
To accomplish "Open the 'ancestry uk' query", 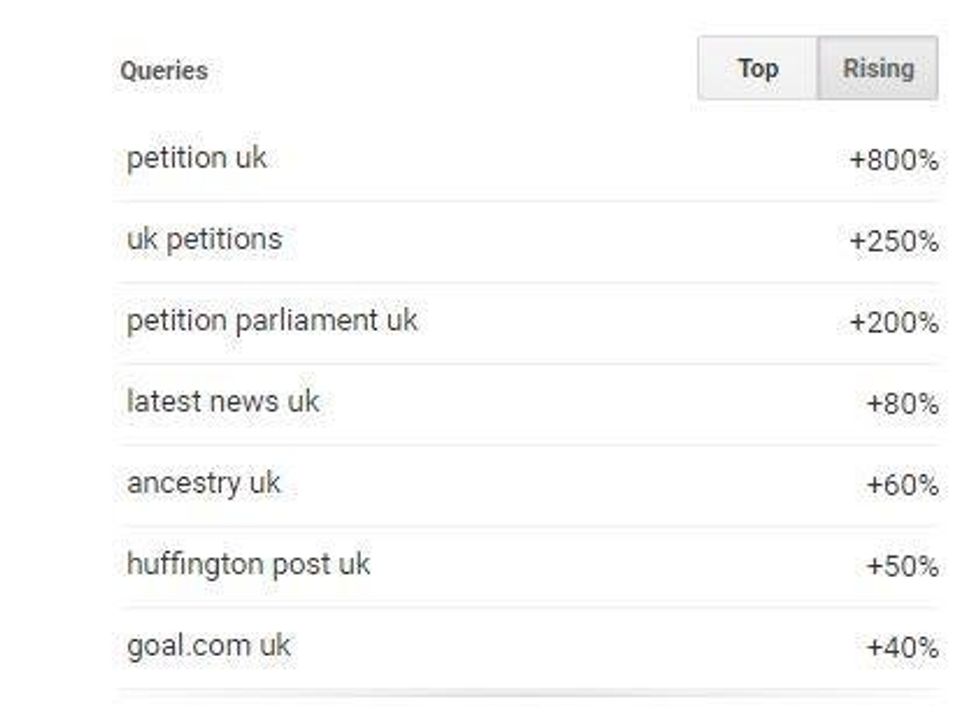I will [x=203, y=483].
